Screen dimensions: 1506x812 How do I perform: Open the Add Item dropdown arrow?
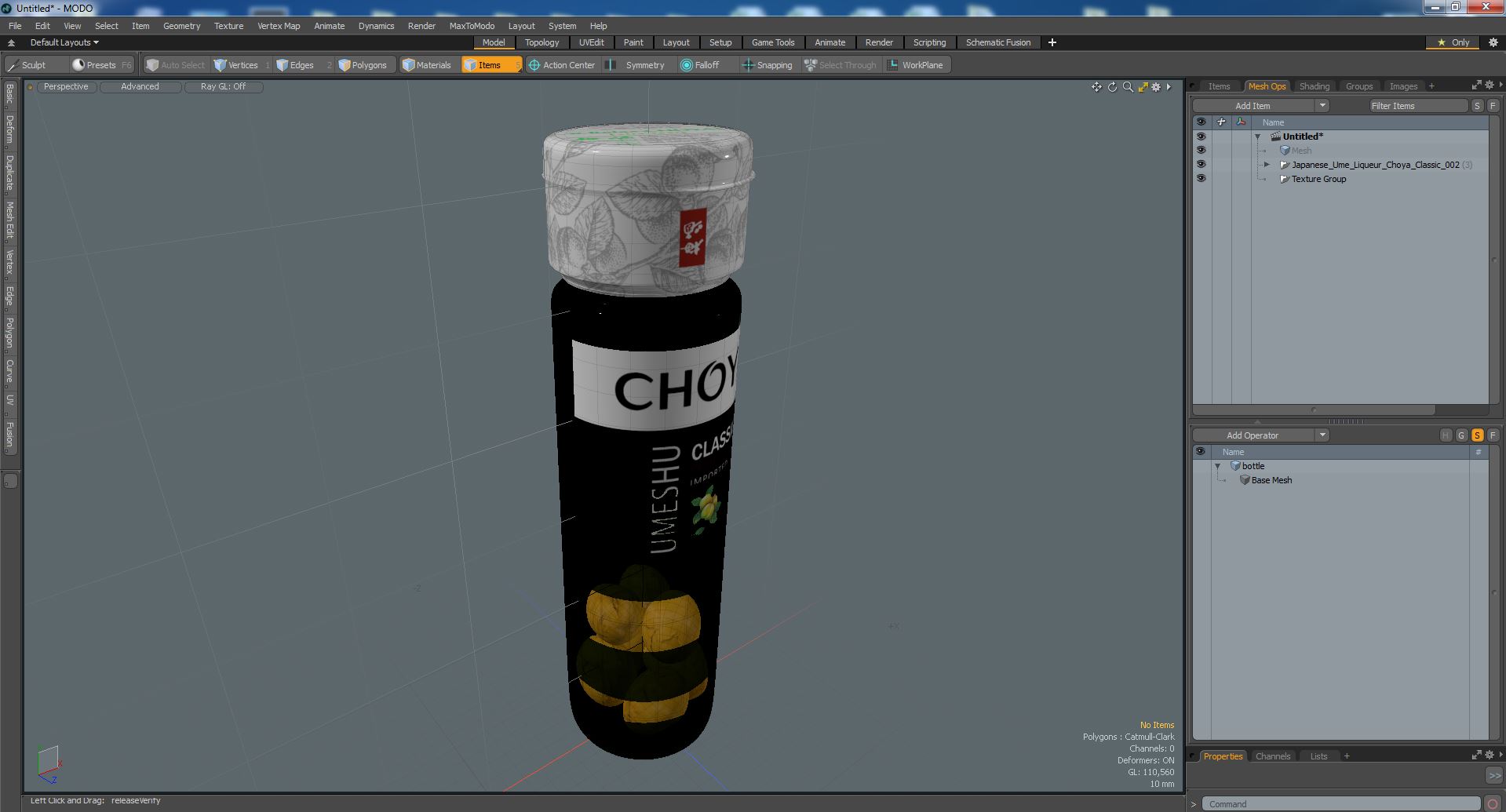[x=1322, y=106]
